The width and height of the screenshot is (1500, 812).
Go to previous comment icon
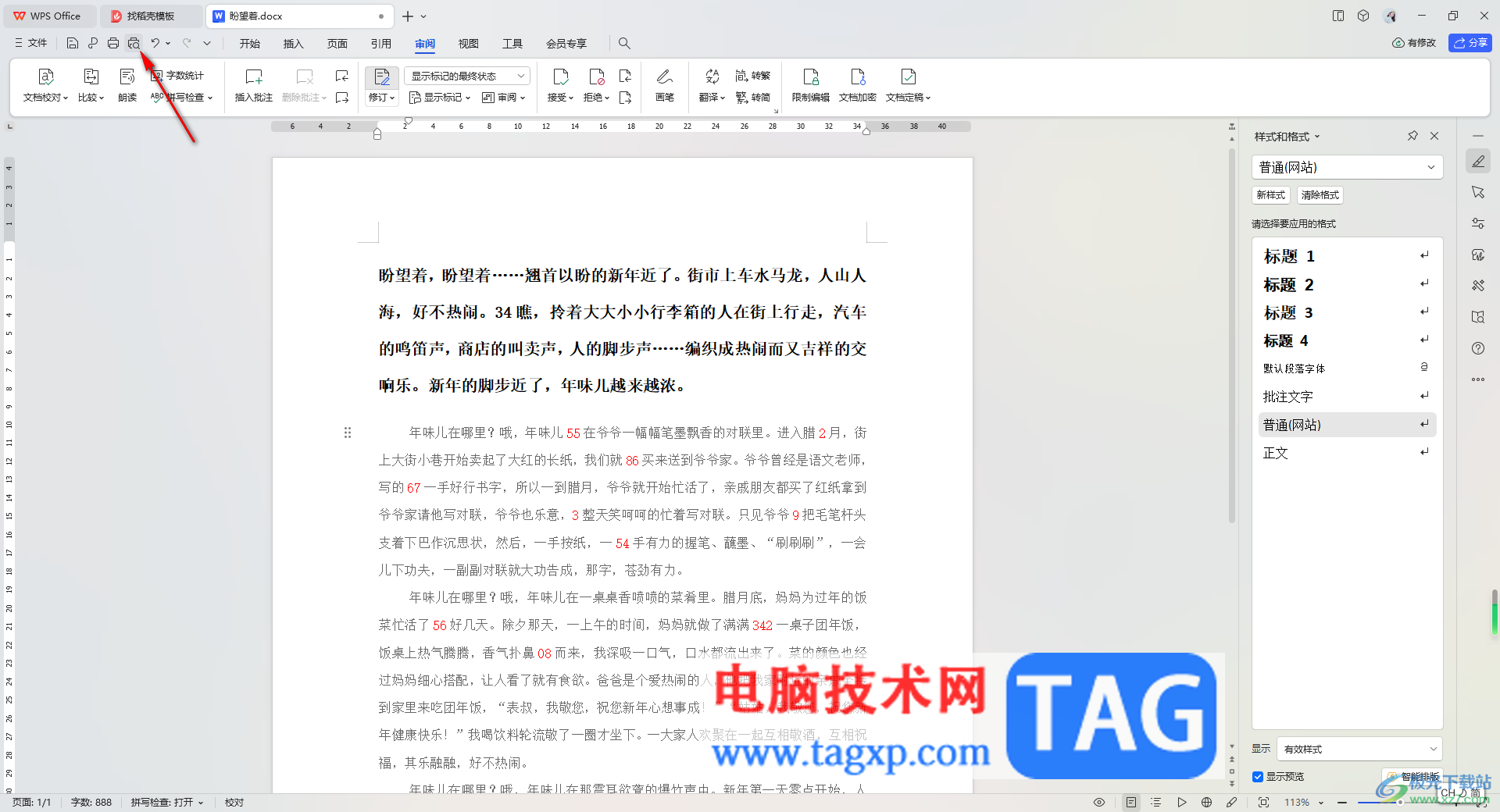tap(342, 76)
